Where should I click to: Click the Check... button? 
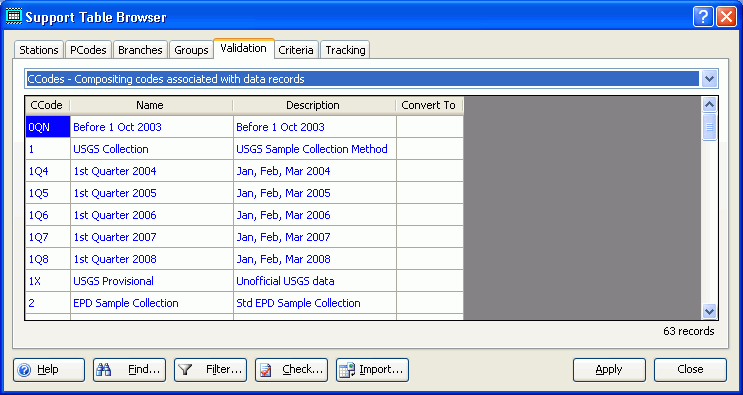pyautogui.click(x=291, y=370)
